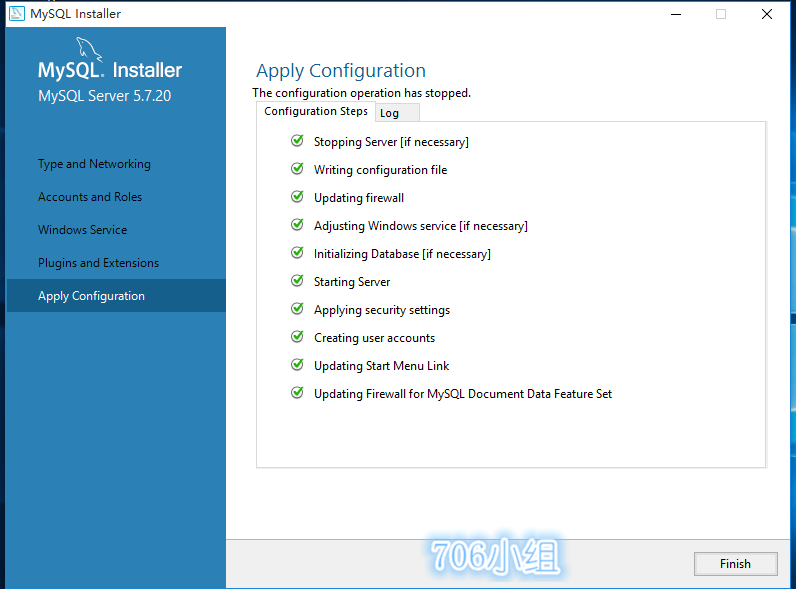
Task: Click MySQL Installer title bar icon
Action: click(17, 14)
